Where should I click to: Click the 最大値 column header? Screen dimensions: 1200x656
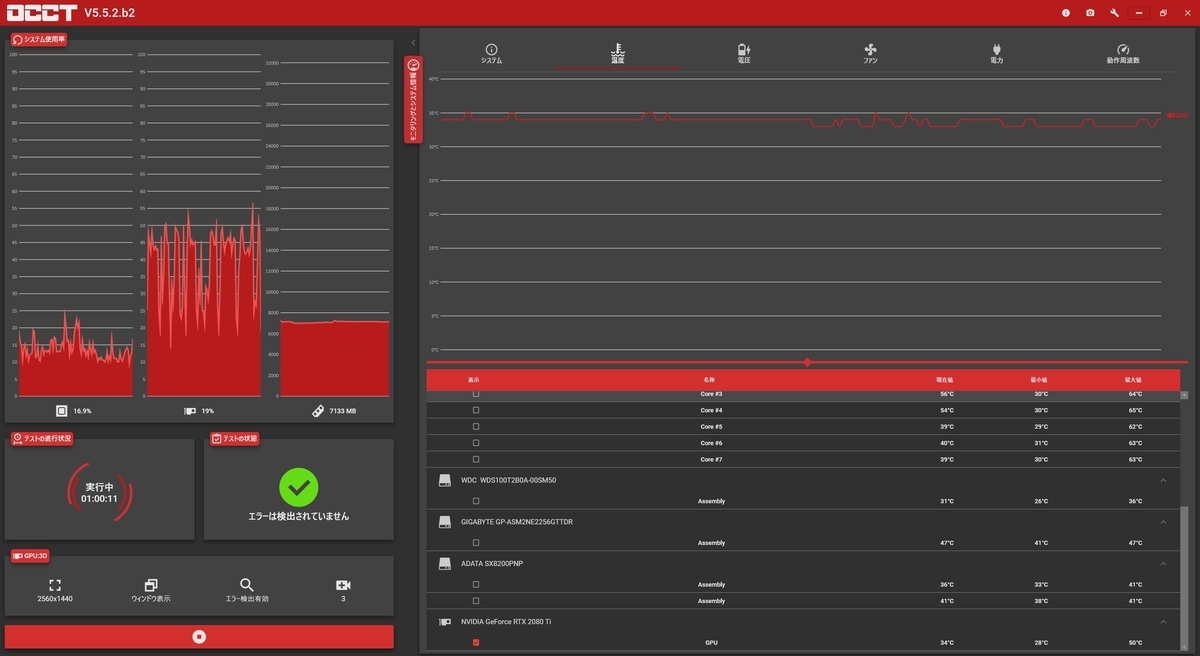pyautogui.click(x=1133, y=380)
